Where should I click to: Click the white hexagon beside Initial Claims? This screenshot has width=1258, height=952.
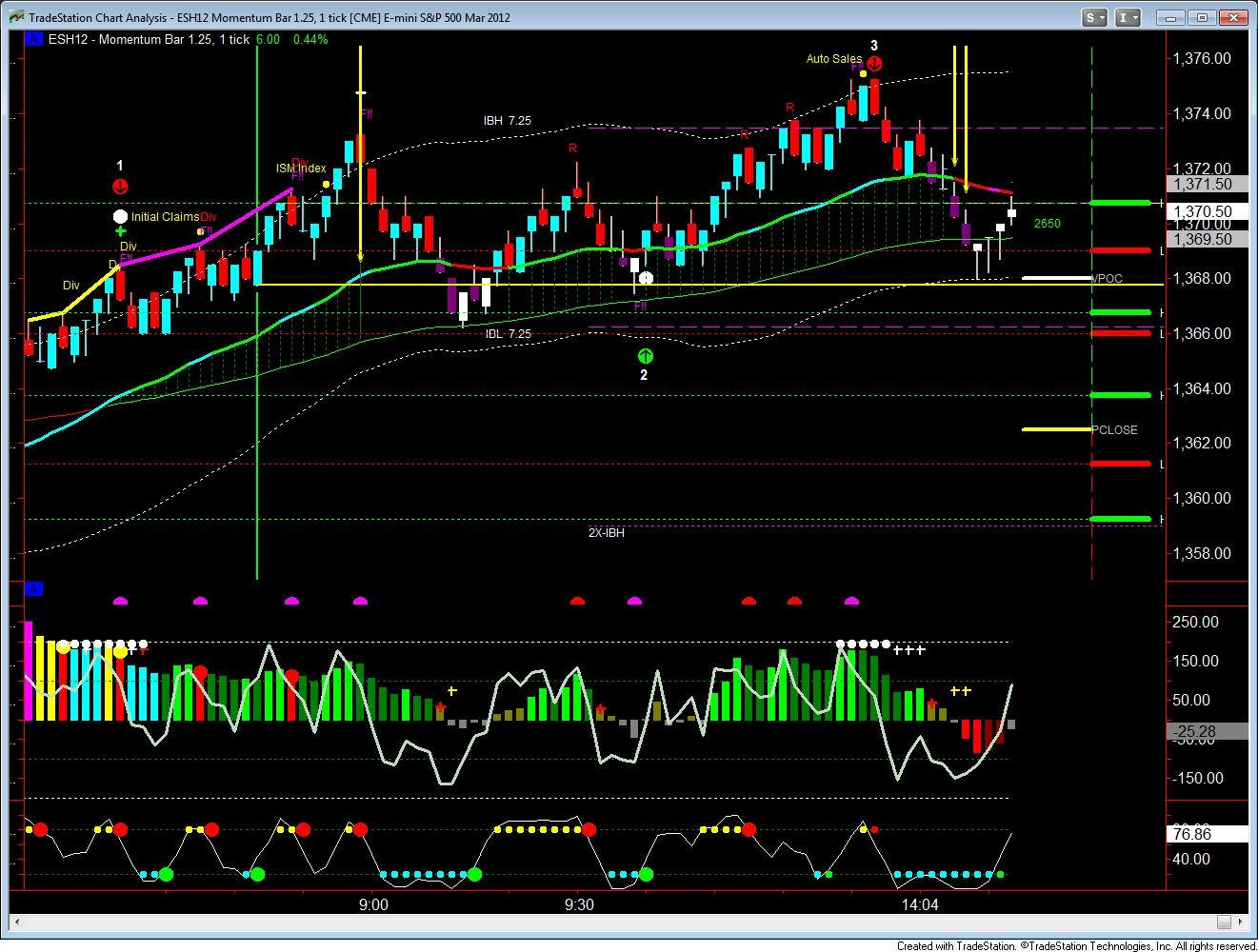point(120,216)
